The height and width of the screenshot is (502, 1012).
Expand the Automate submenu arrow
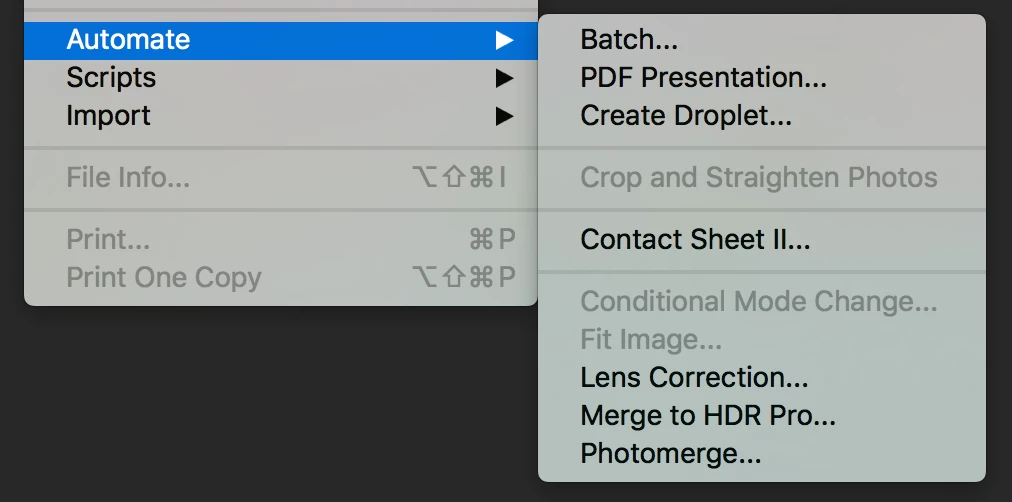(504, 40)
